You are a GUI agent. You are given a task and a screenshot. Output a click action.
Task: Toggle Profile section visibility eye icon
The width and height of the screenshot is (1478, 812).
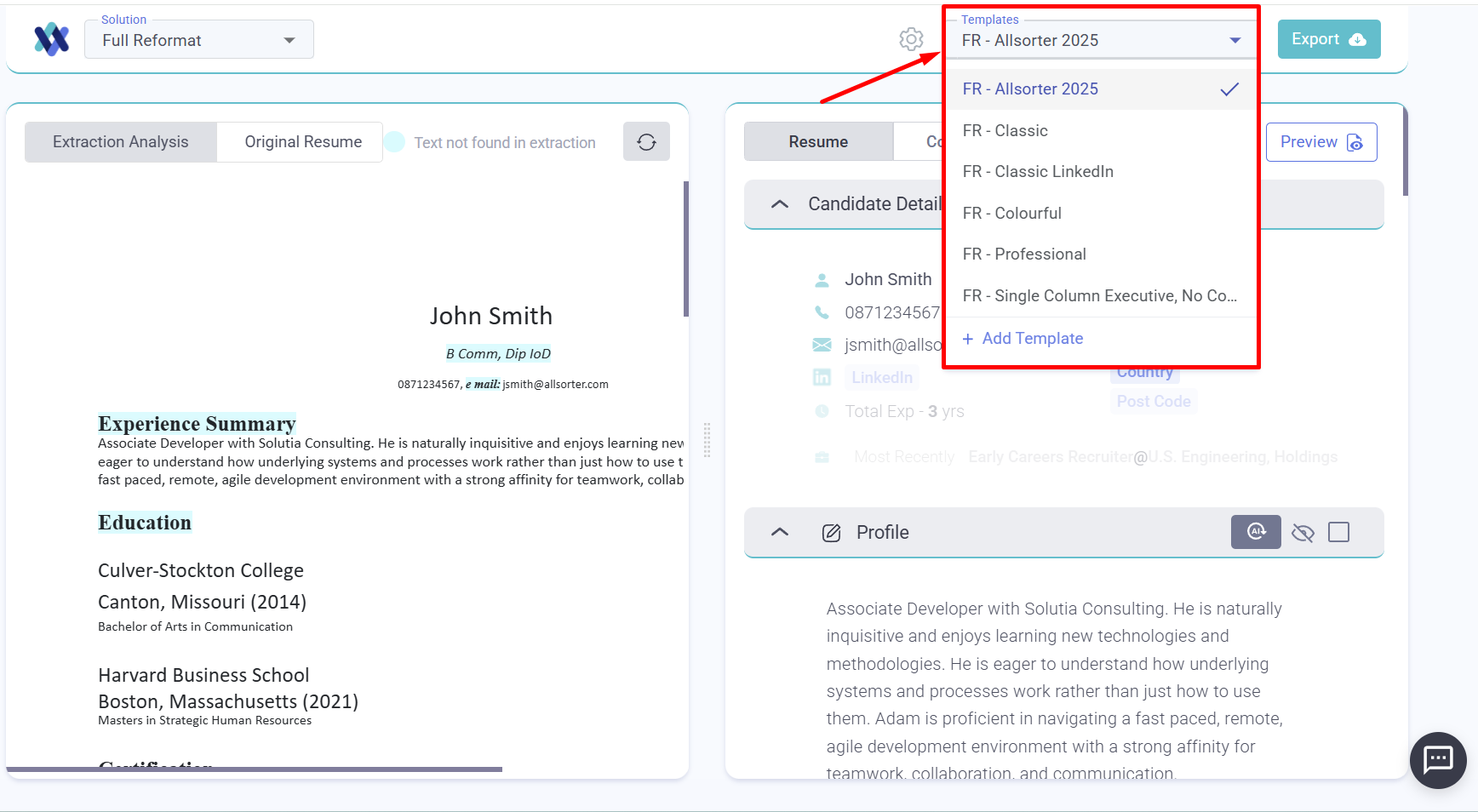point(1303,533)
